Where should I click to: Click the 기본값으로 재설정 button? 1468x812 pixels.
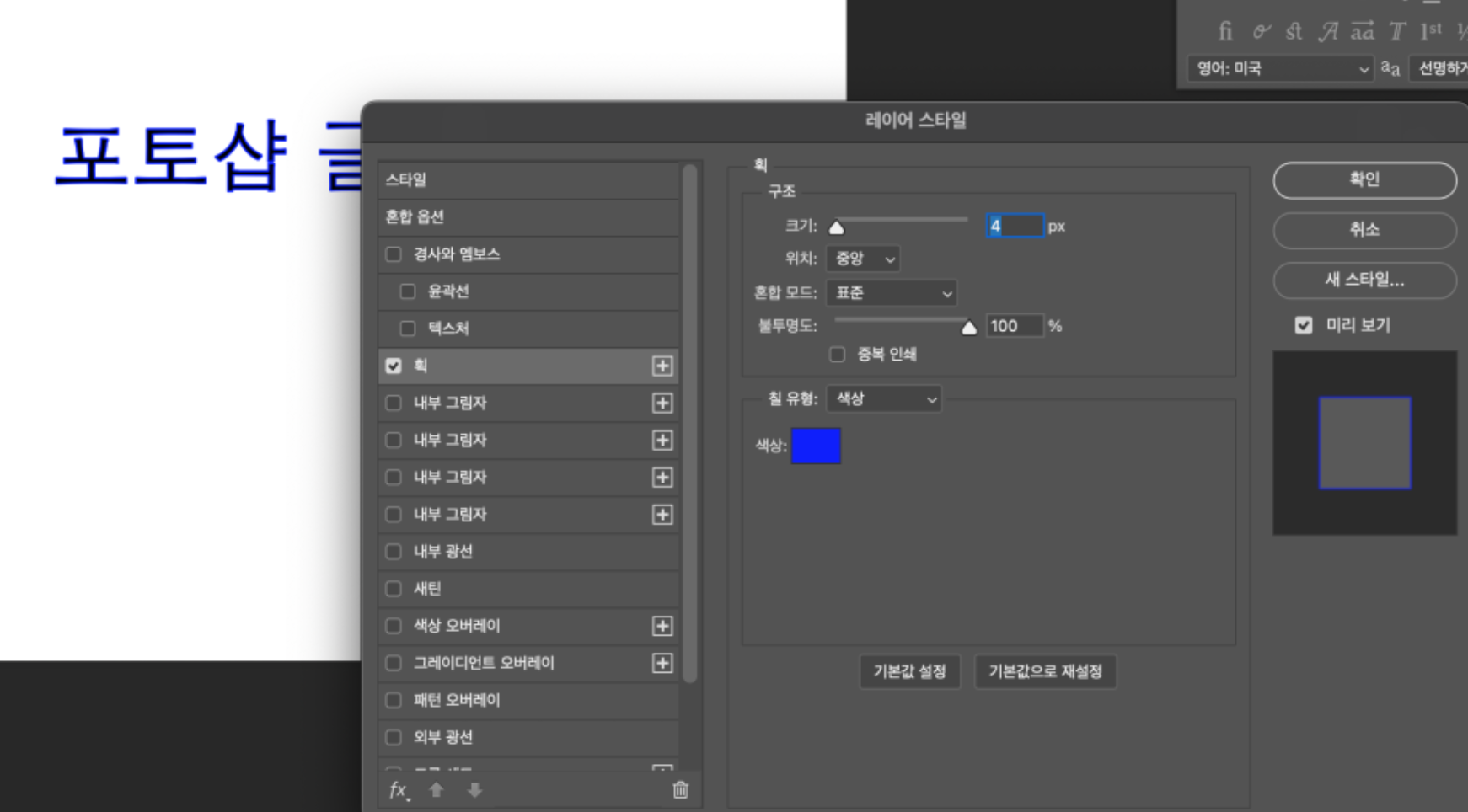[1045, 672]
